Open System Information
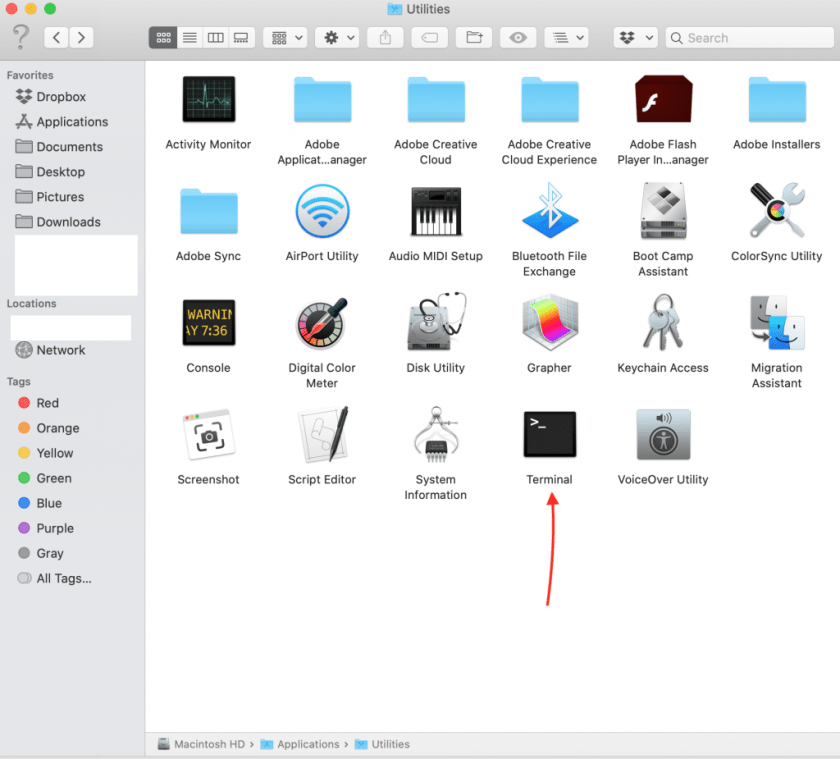The height and width of the screenshot is (759, 840). (x=436, y=434)
